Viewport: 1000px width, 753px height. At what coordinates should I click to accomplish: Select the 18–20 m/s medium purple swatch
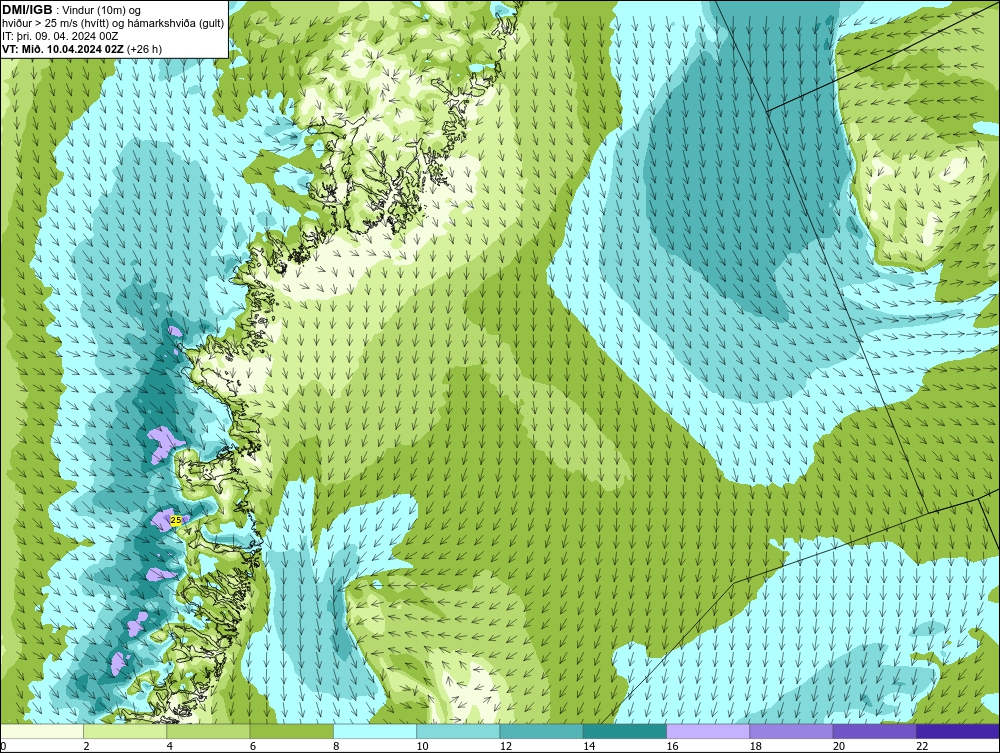[x=791, y=731]
